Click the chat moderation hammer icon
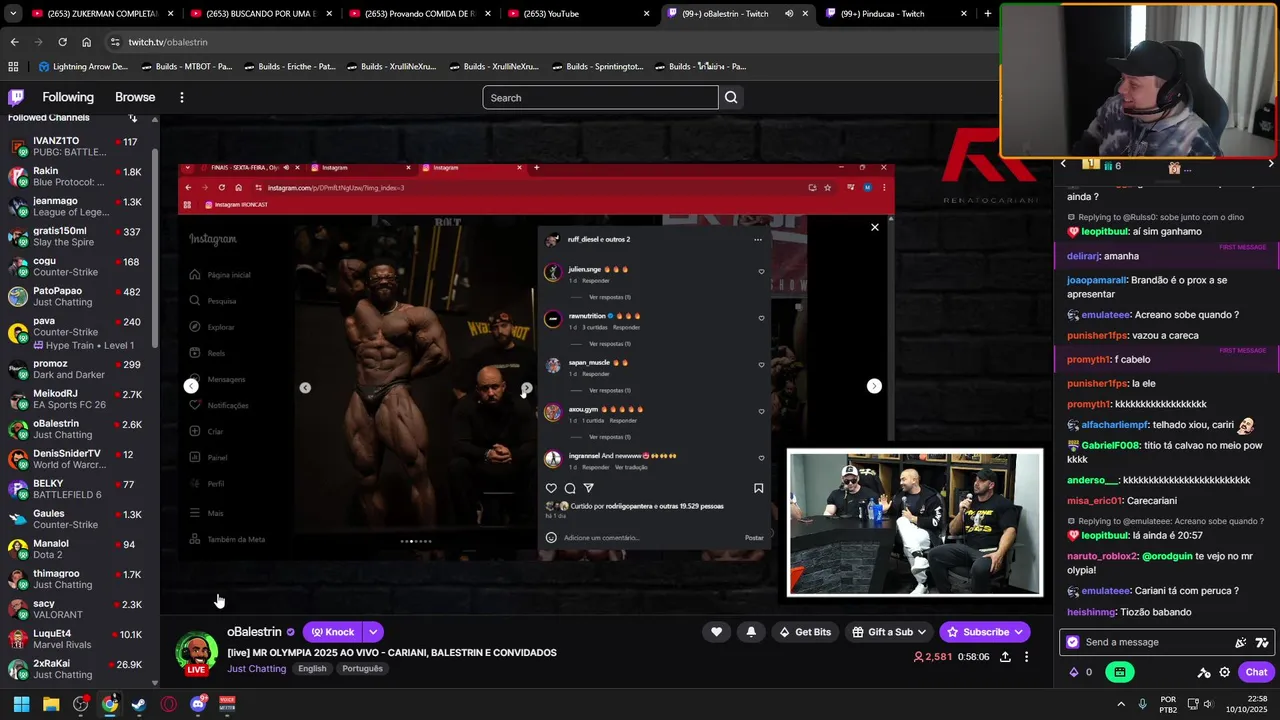 pos(1204,672)
